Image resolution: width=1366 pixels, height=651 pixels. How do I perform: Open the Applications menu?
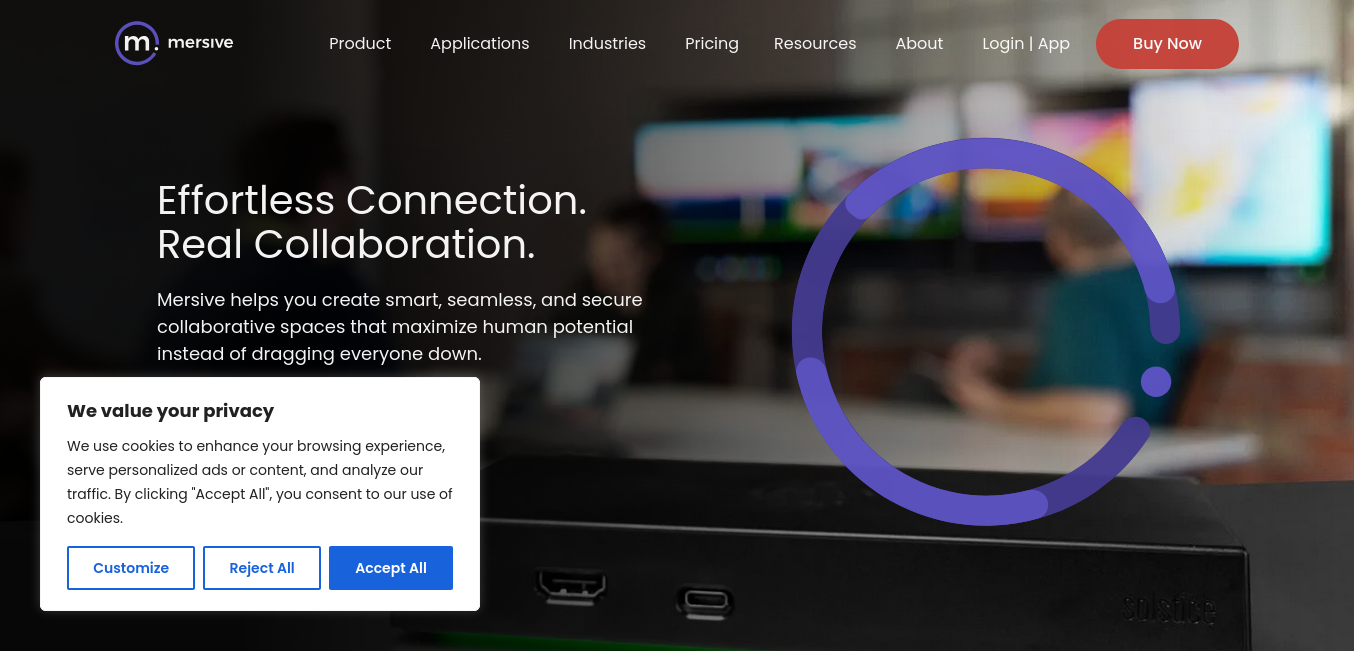(x=480, y=44)
